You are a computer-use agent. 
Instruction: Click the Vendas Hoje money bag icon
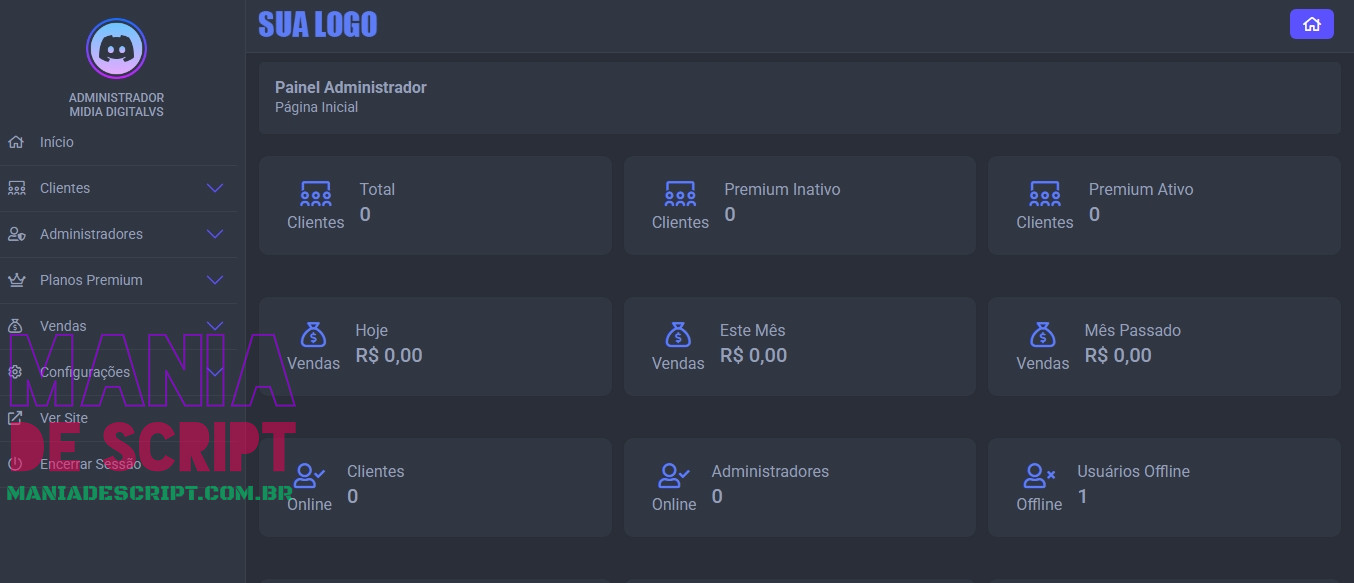pyautogui.click(x=313, y=334)
